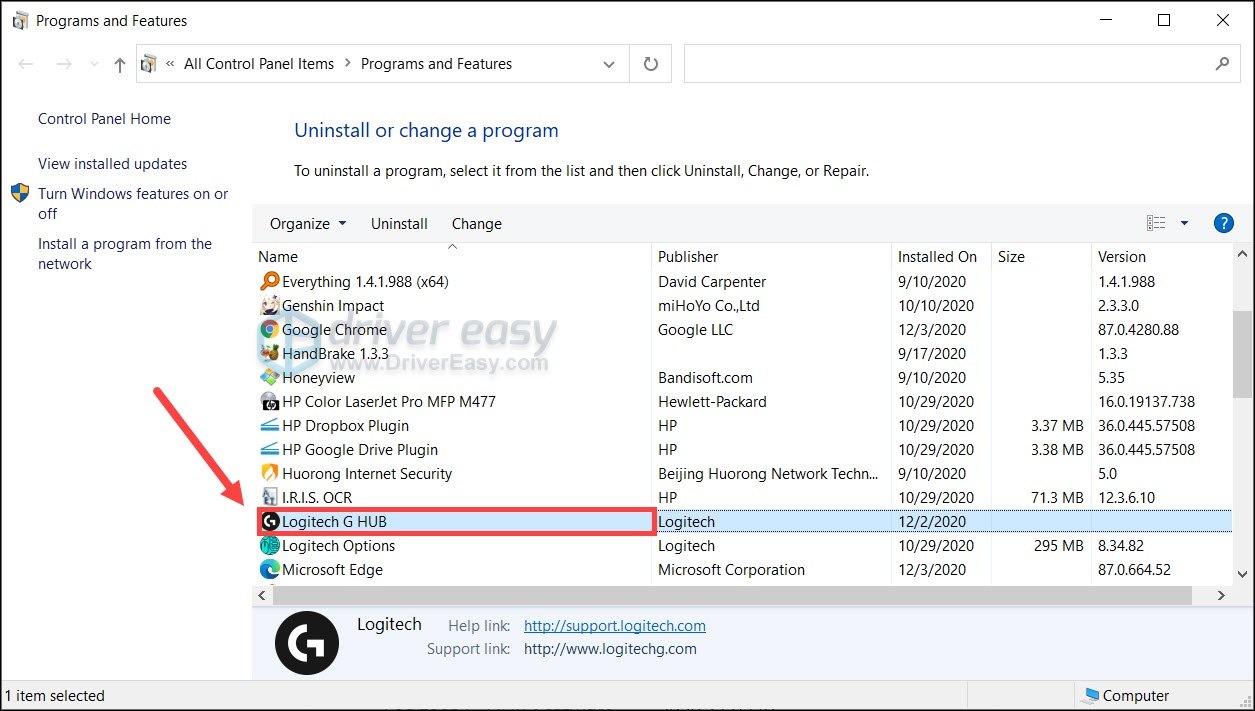Click the Uninstall button
Screen dimensions: 1255x711
[399, 223]
